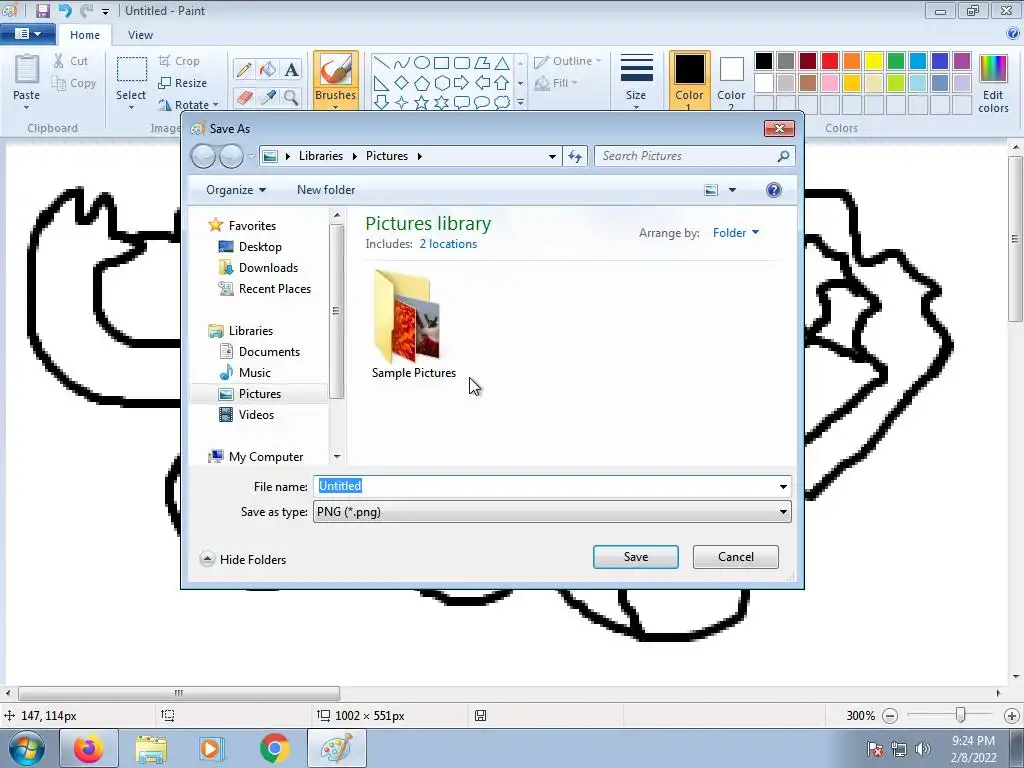Open the Paint file menu button
This screenshot has width=1024, height=768.
pyautogui.click(x=27, y=34)
